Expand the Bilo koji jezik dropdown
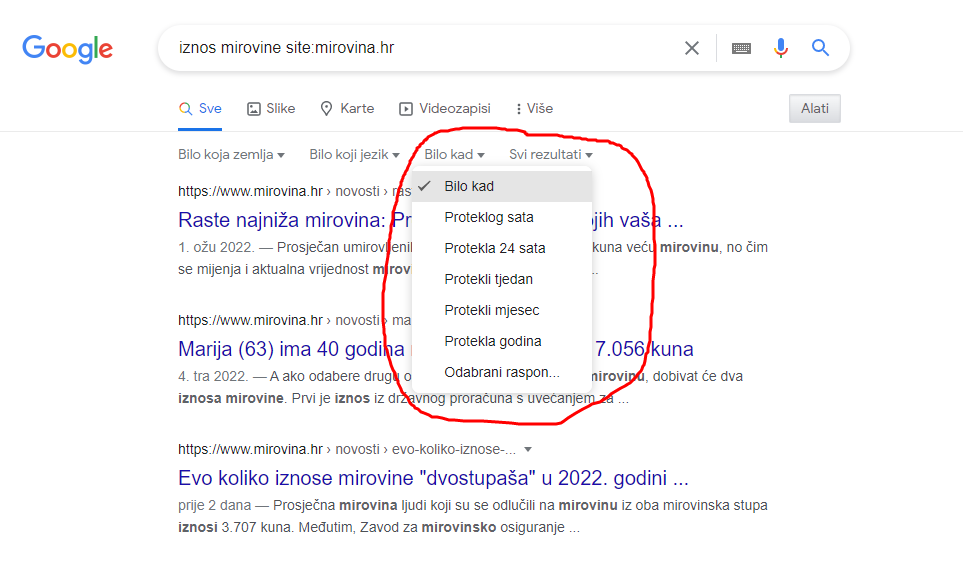 coord(354,155)
